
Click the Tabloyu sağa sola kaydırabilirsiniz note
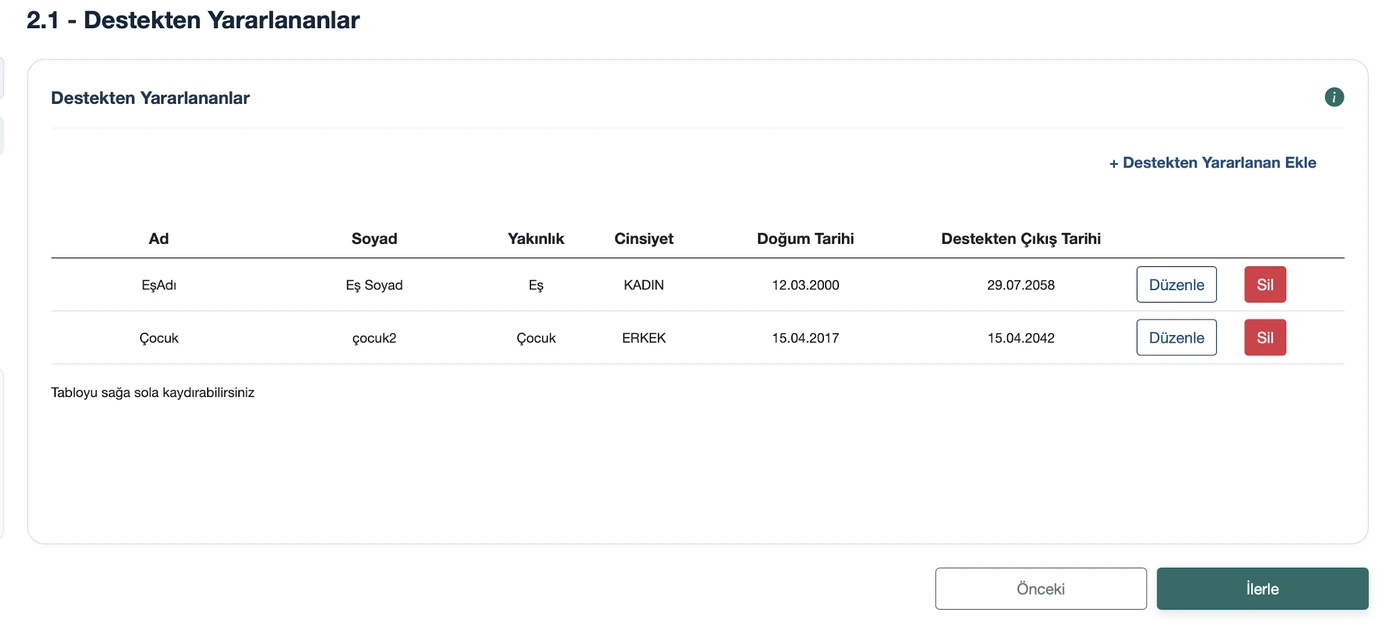click(153, 393)
